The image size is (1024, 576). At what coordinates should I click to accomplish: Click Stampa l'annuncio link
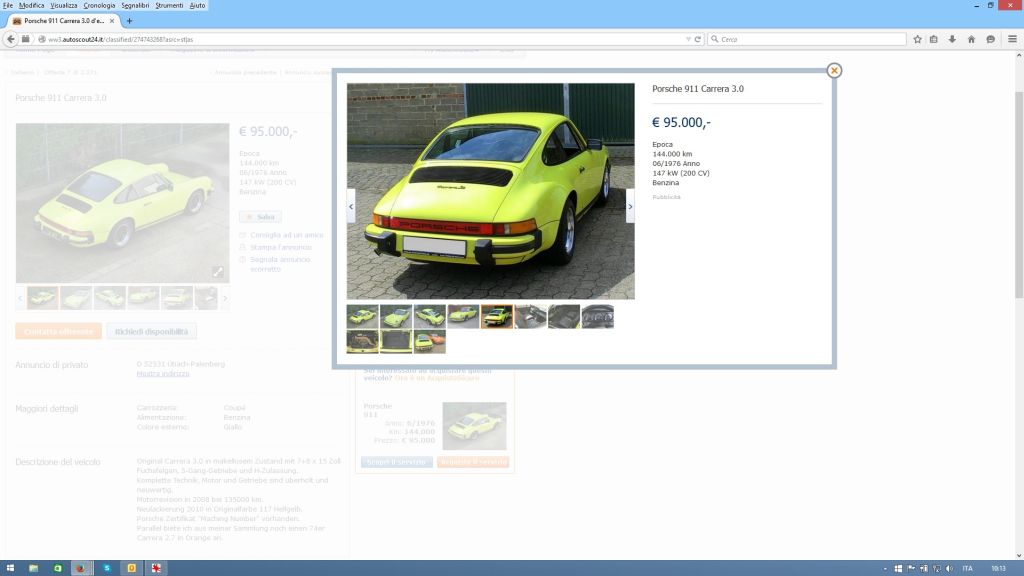pyautogui.click(x=281, y=248)
